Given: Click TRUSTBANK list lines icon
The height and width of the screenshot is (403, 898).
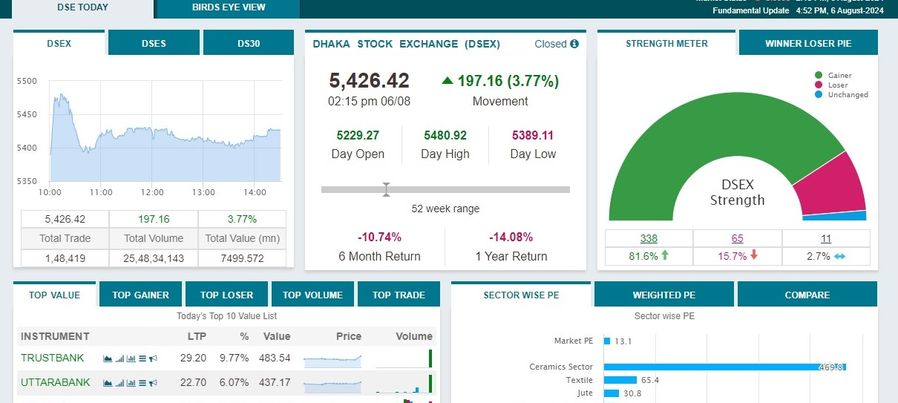Looking at the screenshot, I should [142, 358].
